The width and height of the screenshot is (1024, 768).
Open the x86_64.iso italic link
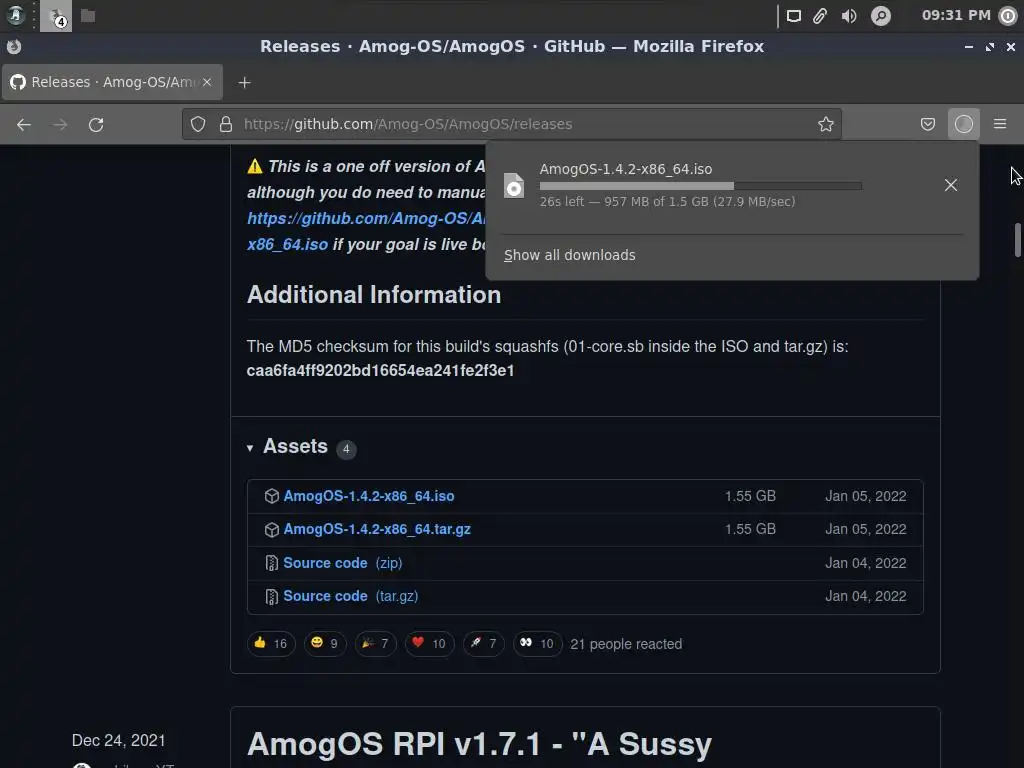(287, 245)
